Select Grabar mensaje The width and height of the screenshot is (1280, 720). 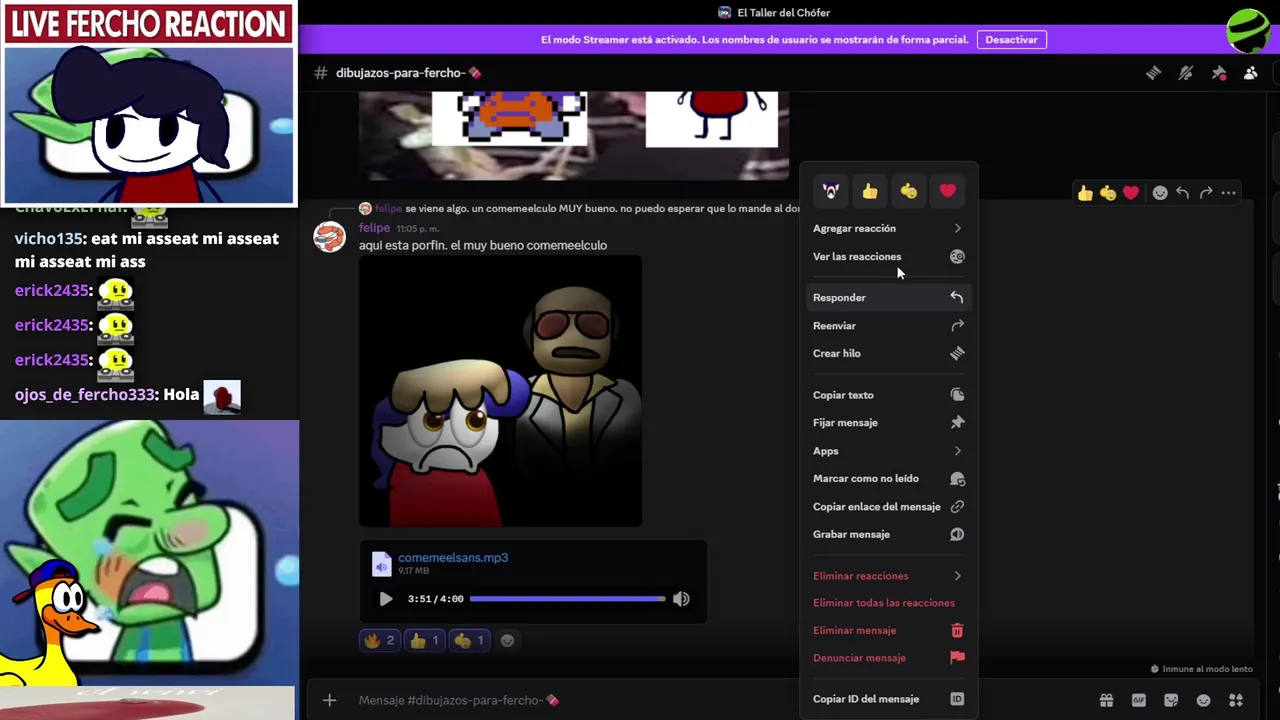coord(888,534)
